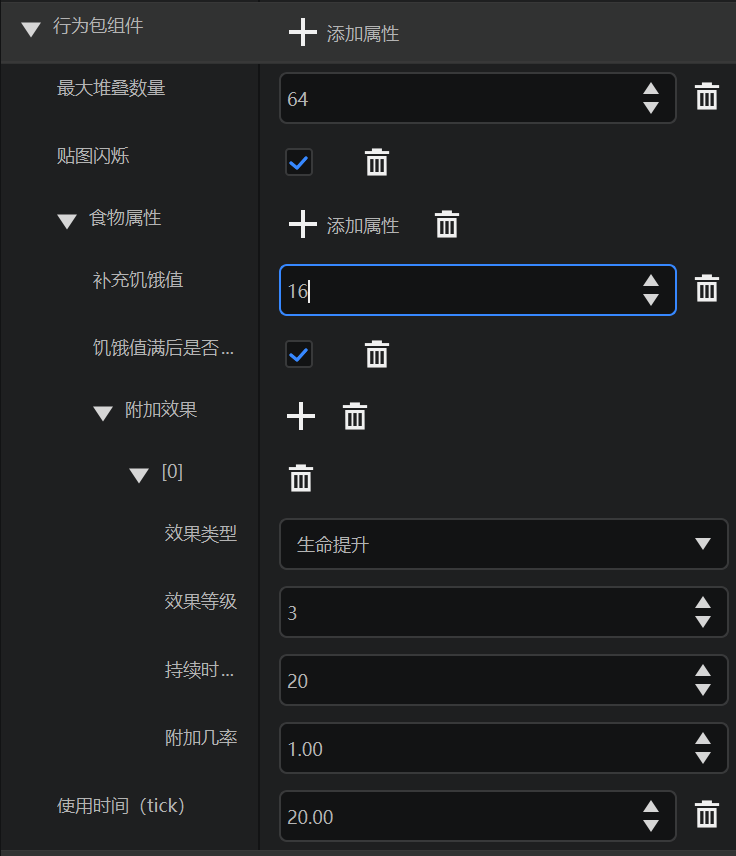The height and width of the screenshot is (856, 736).
Task: Click 添加属性 button in 行为包组件 header
Action: 344,33
